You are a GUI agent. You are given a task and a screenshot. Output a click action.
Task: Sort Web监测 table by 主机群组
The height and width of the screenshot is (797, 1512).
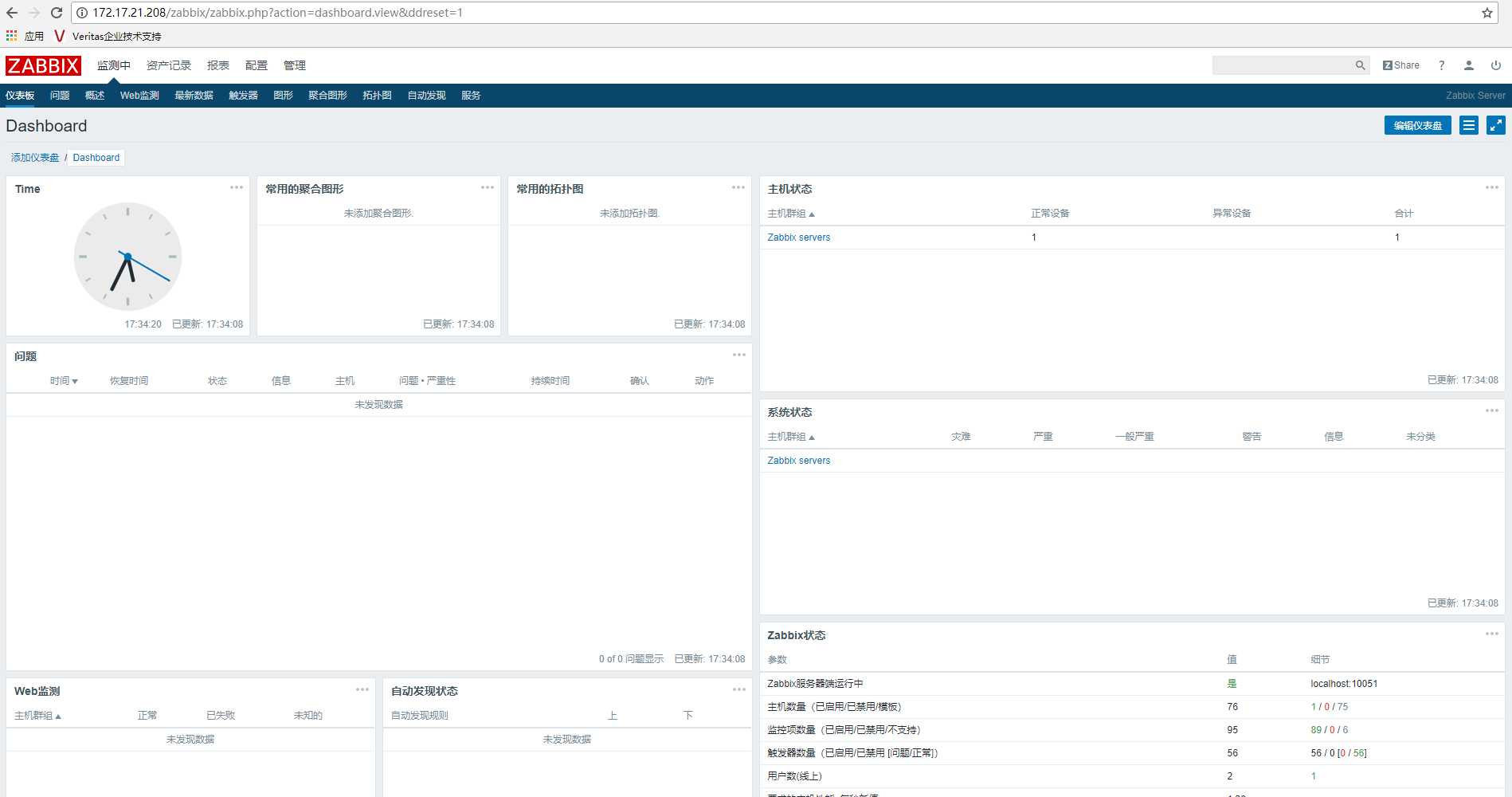click(37, 716)
